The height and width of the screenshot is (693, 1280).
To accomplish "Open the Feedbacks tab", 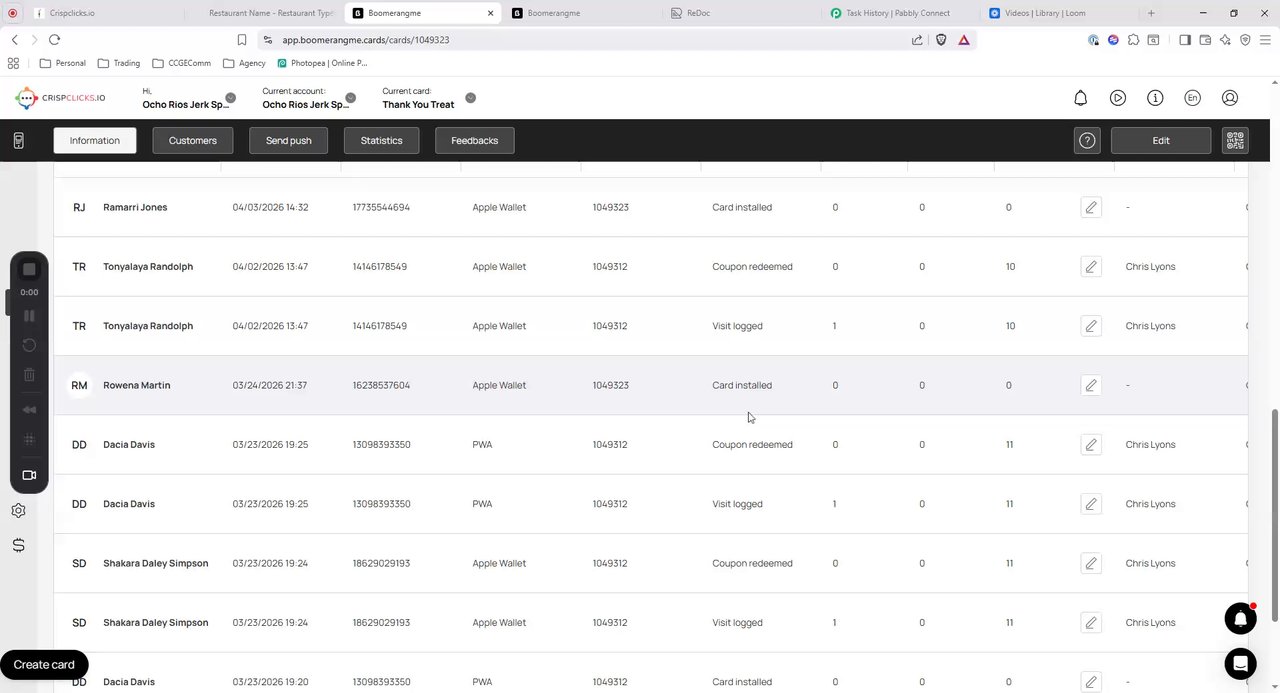I will [475, 141].
